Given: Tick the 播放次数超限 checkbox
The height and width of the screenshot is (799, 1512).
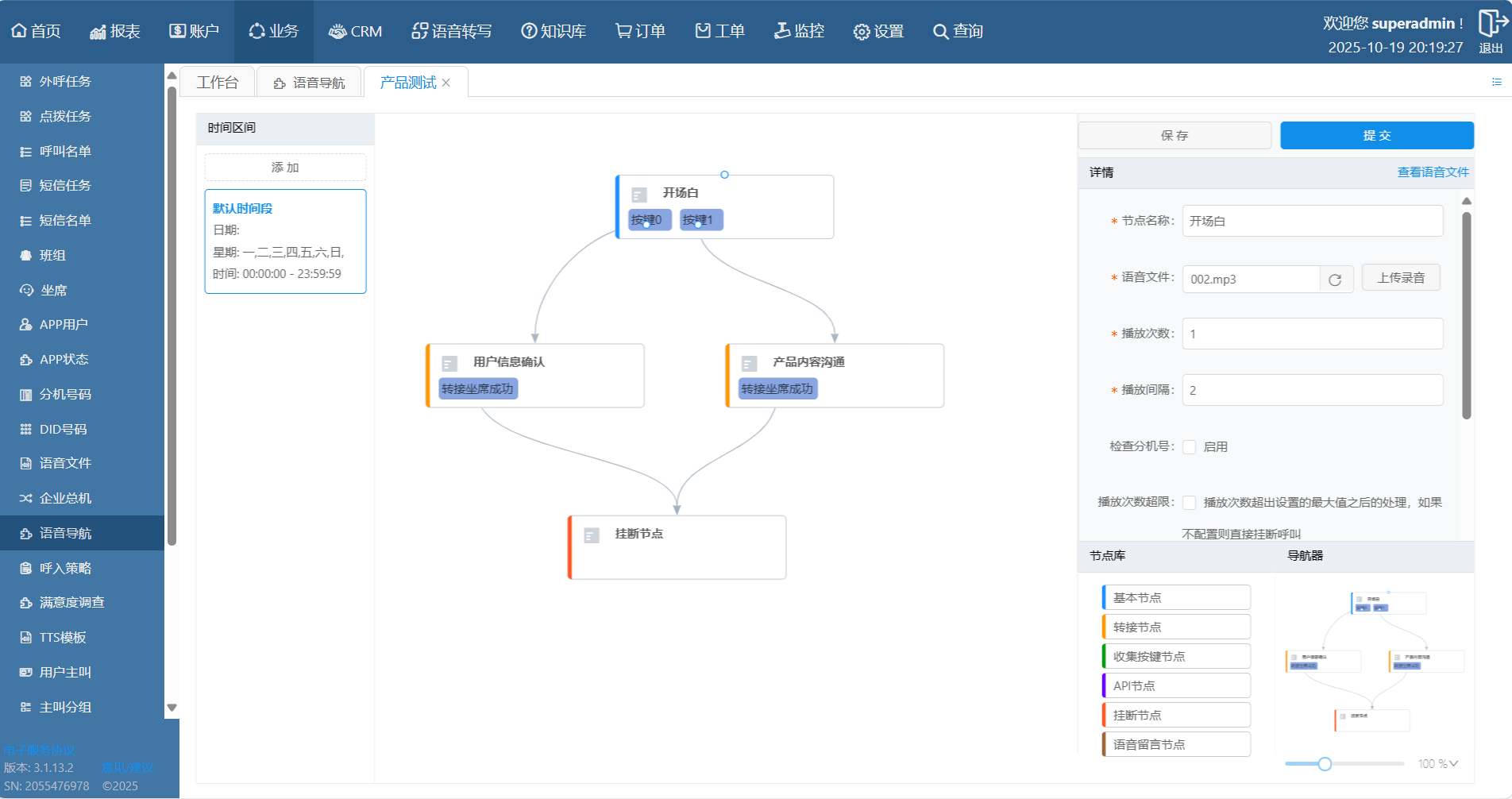Looking at the screenshot, I should coord(1189,503).
